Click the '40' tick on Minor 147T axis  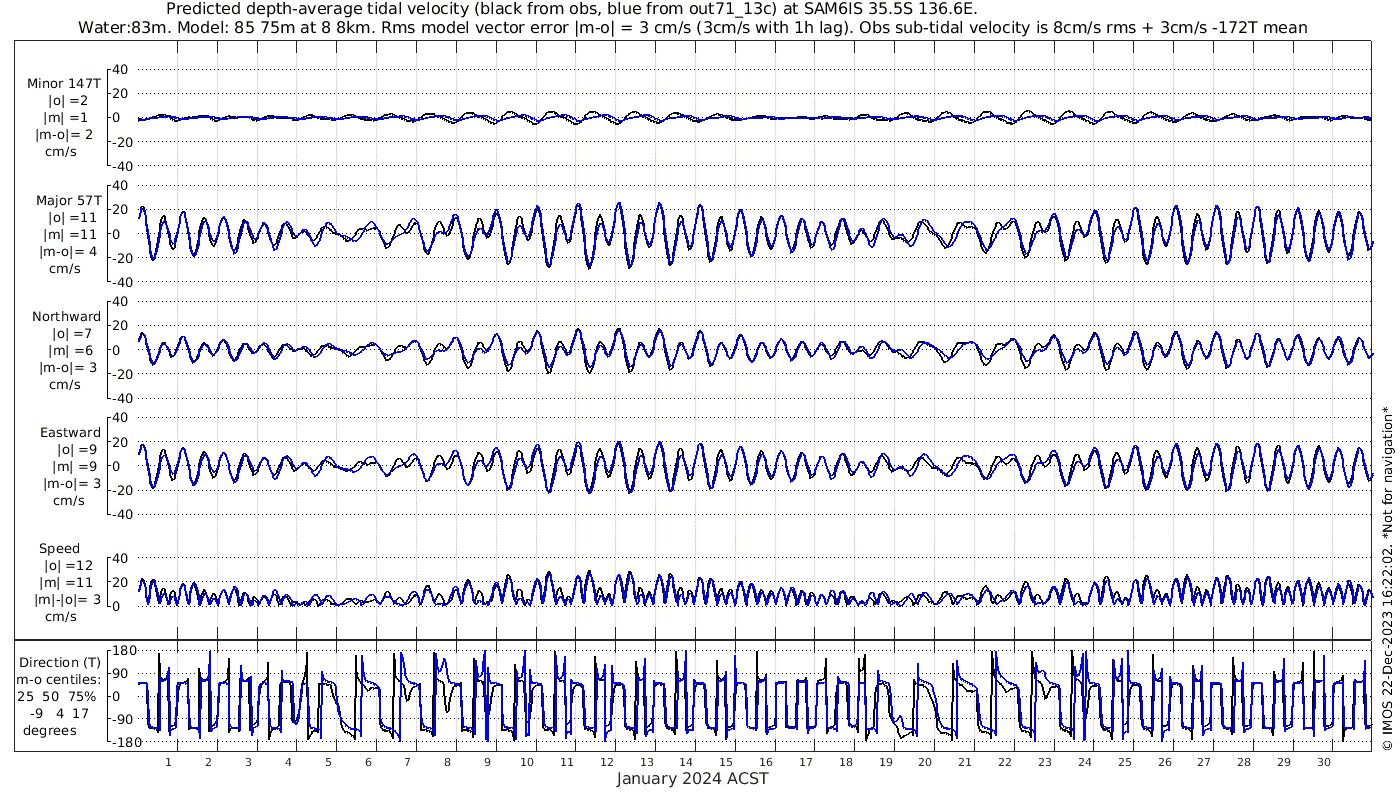pyautogui.click(x=121, y=69)
